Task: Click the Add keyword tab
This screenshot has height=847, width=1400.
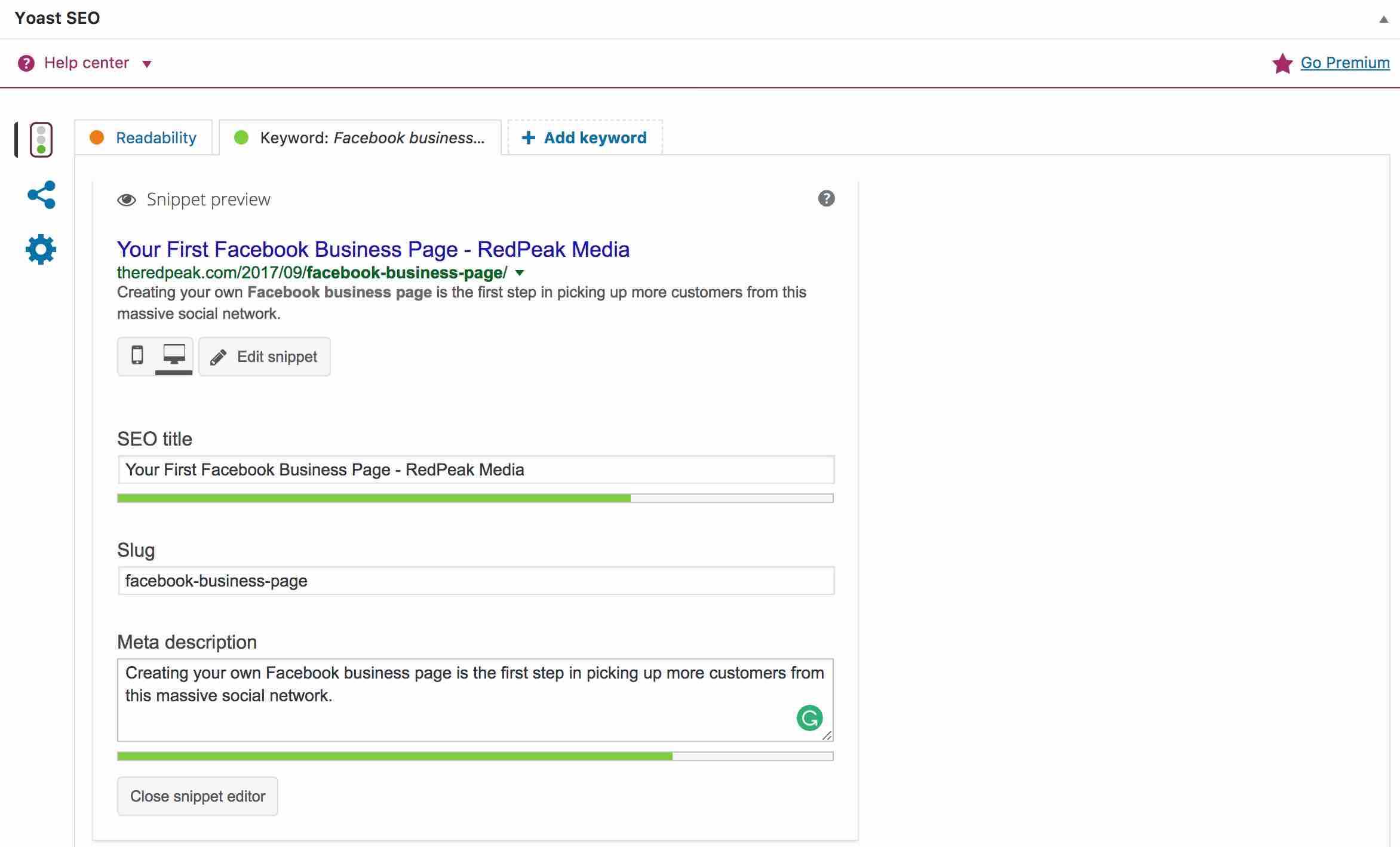Action: (x=585, y=138)
